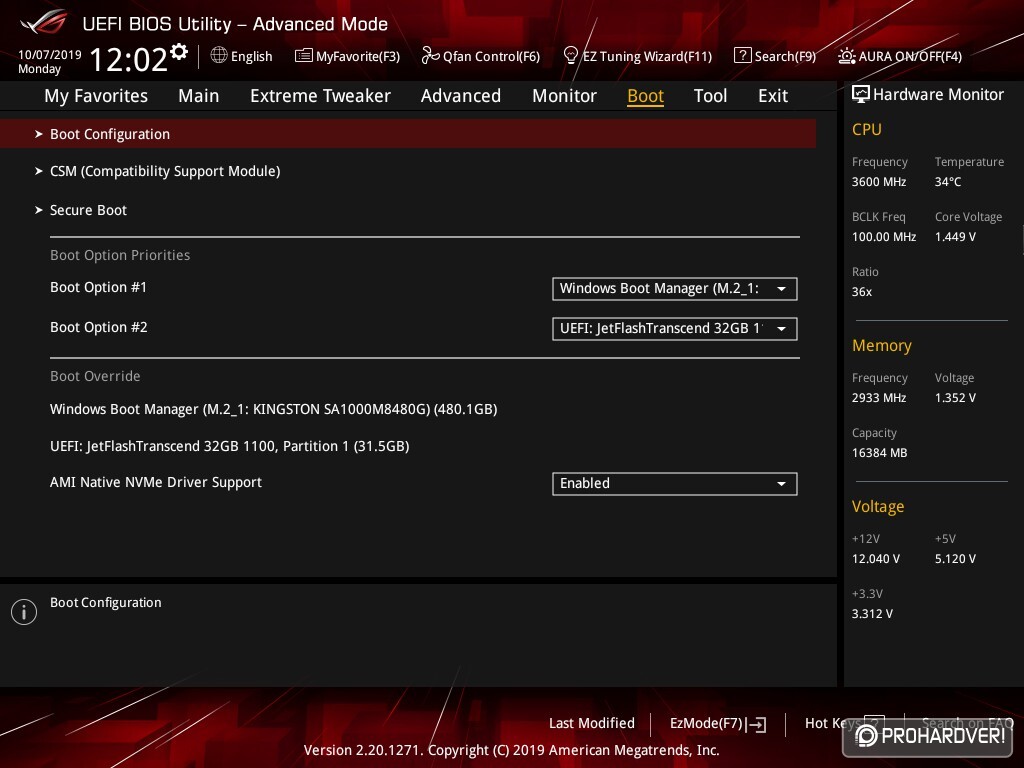This screenshot has width=1024, height=768.
Task: Click the Voltage section heading
Action: (878, 507)
